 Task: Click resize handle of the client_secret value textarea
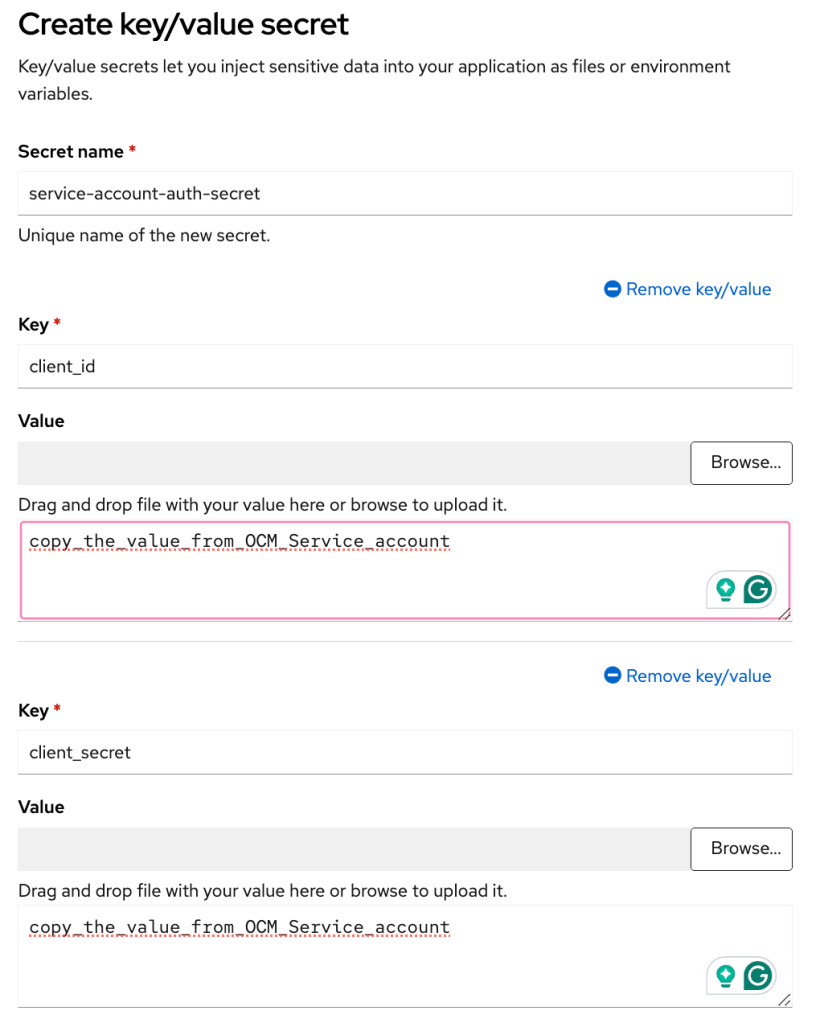click(783, 999)
